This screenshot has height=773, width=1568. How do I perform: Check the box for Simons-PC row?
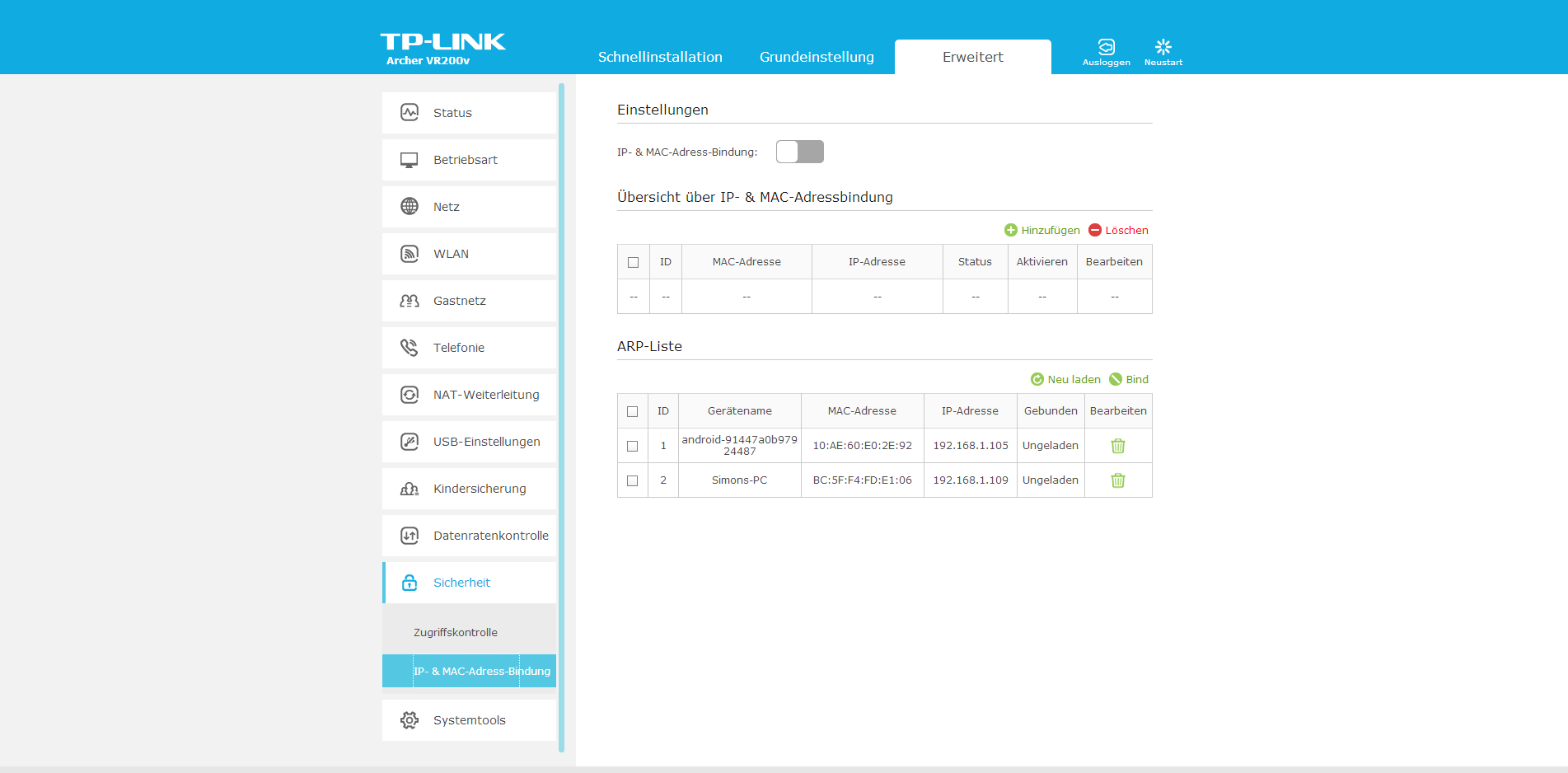pos(632,480)
